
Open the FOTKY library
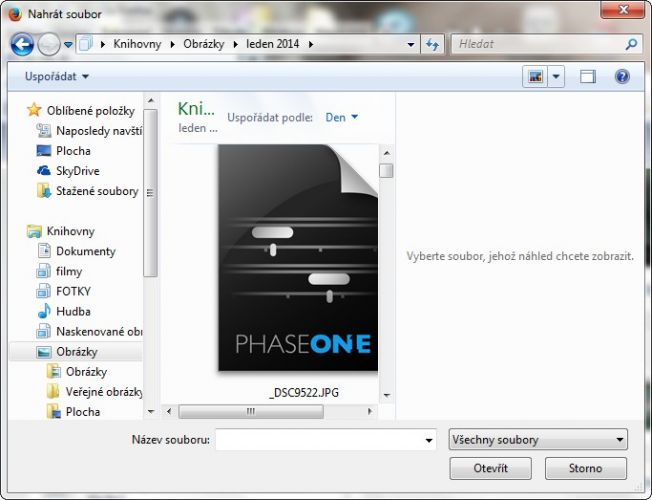coord(73,291)
